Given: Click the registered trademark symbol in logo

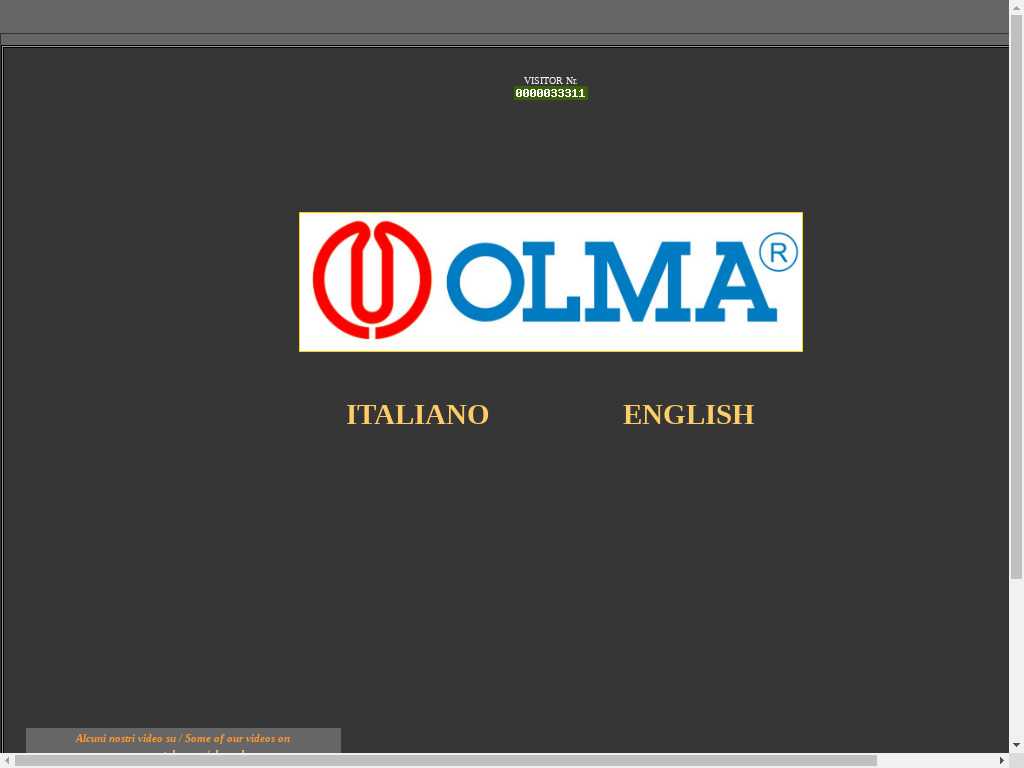Looking at the screenshot, I should click(x=778, y=252).
